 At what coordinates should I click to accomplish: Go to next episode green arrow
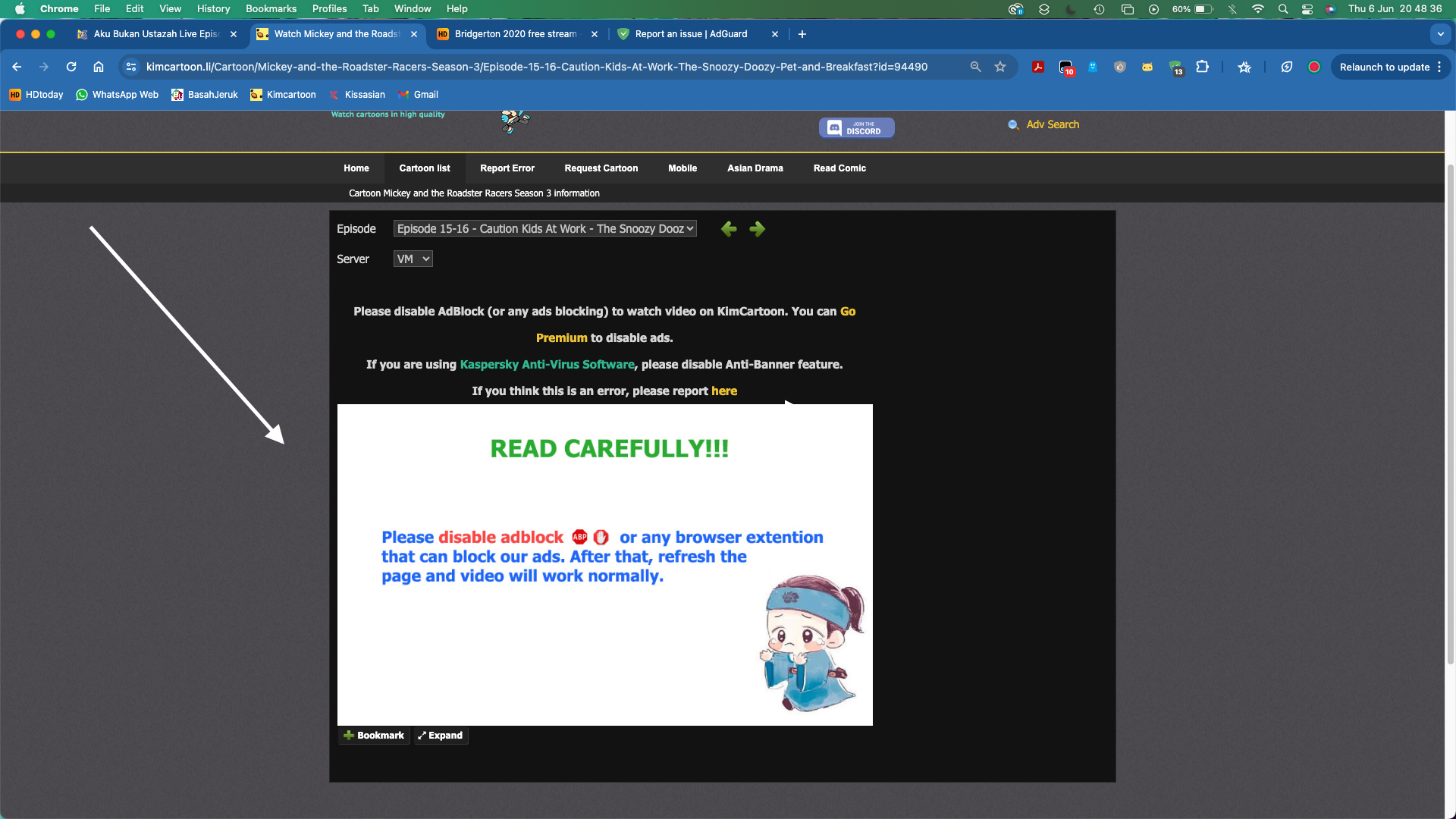(757, 229)
